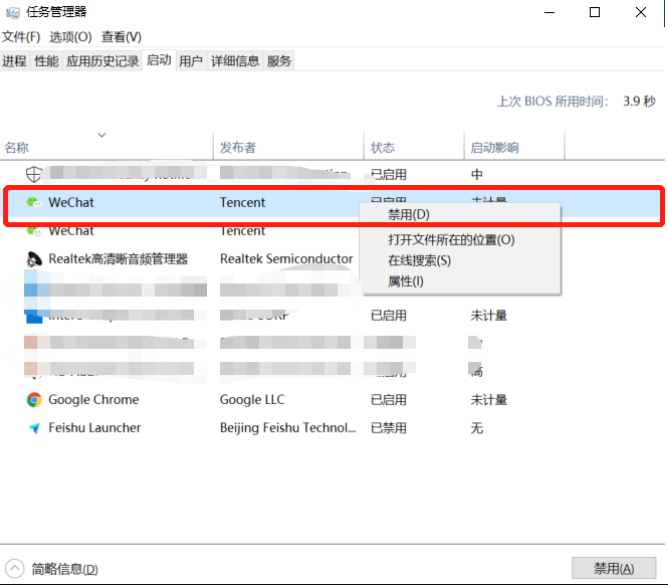This screenshot has height=585, width=668.
Task: Choose 属性(I) in the context menu
Action: point(405,282)
